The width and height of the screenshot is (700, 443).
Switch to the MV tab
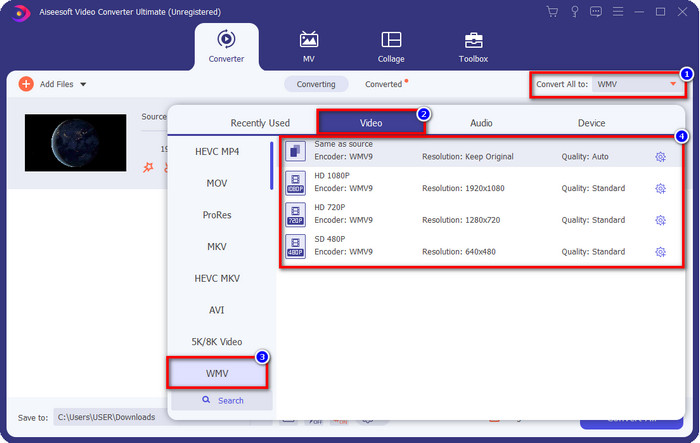coord(308,47)
